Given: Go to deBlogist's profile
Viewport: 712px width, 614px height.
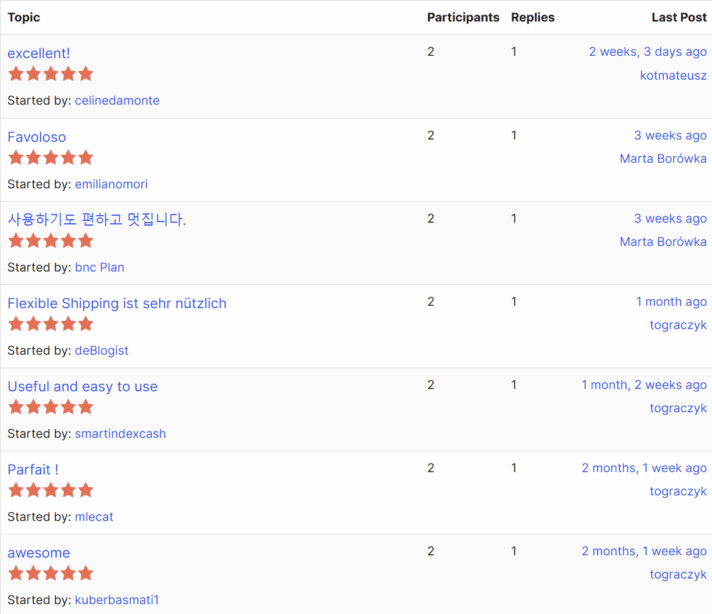Looking at the screenshot, I should tap(101, 350).
